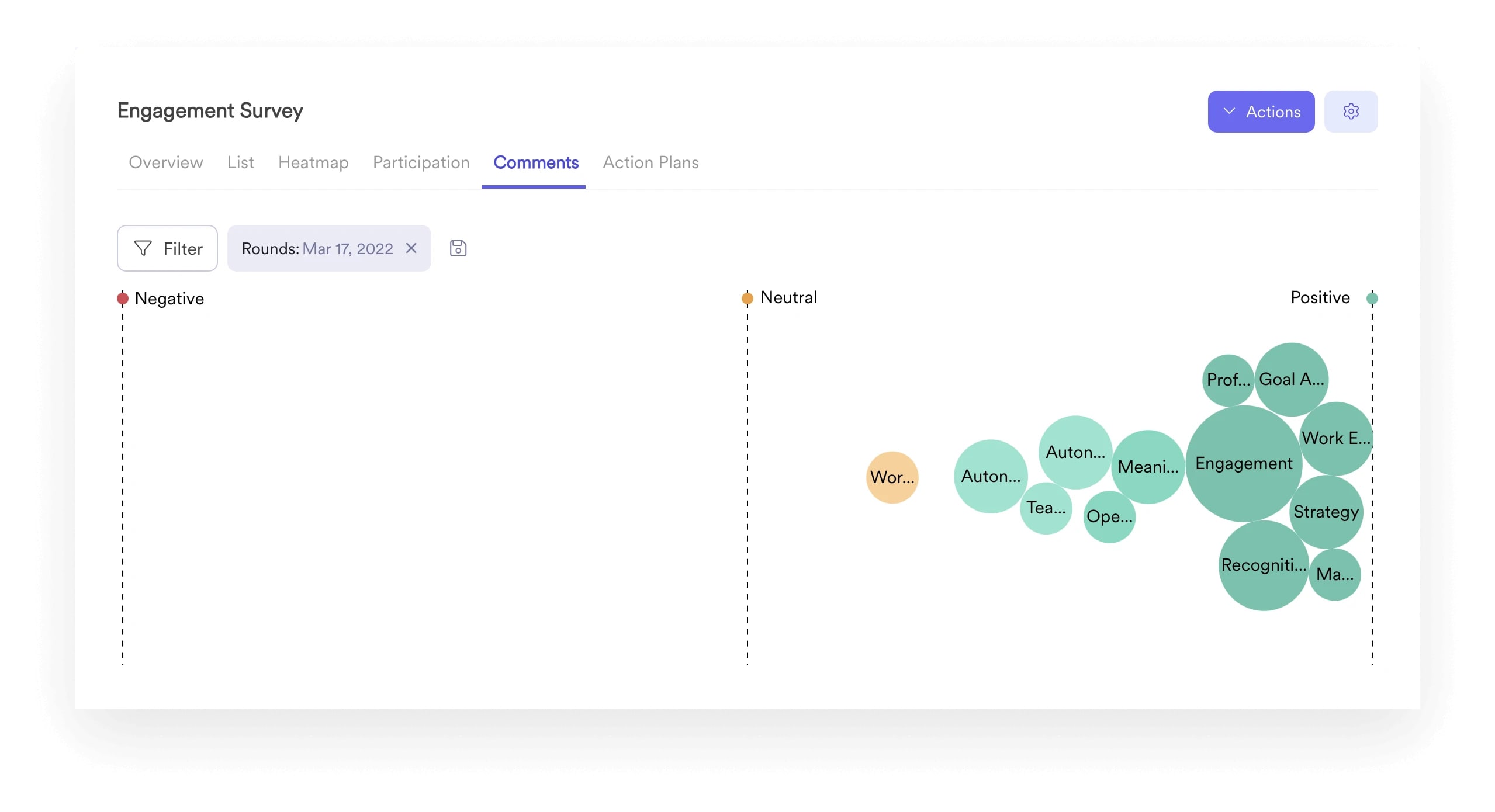The image size is (1495, 812).
Task: Click the red Negative legend dot
Action: tap(123, 298)
